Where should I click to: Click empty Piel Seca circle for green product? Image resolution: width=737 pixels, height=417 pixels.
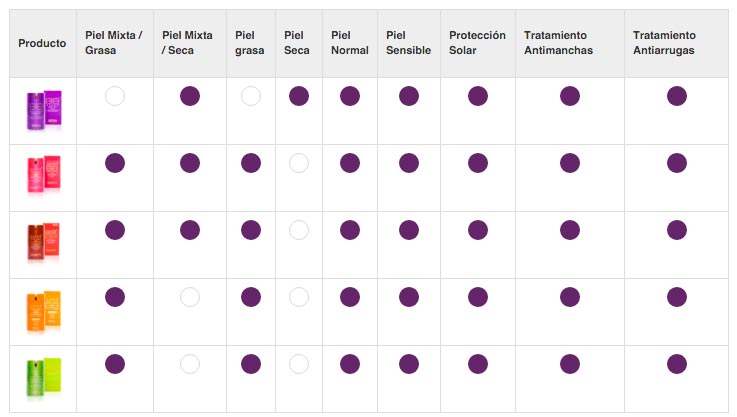(x=298, y=364)
